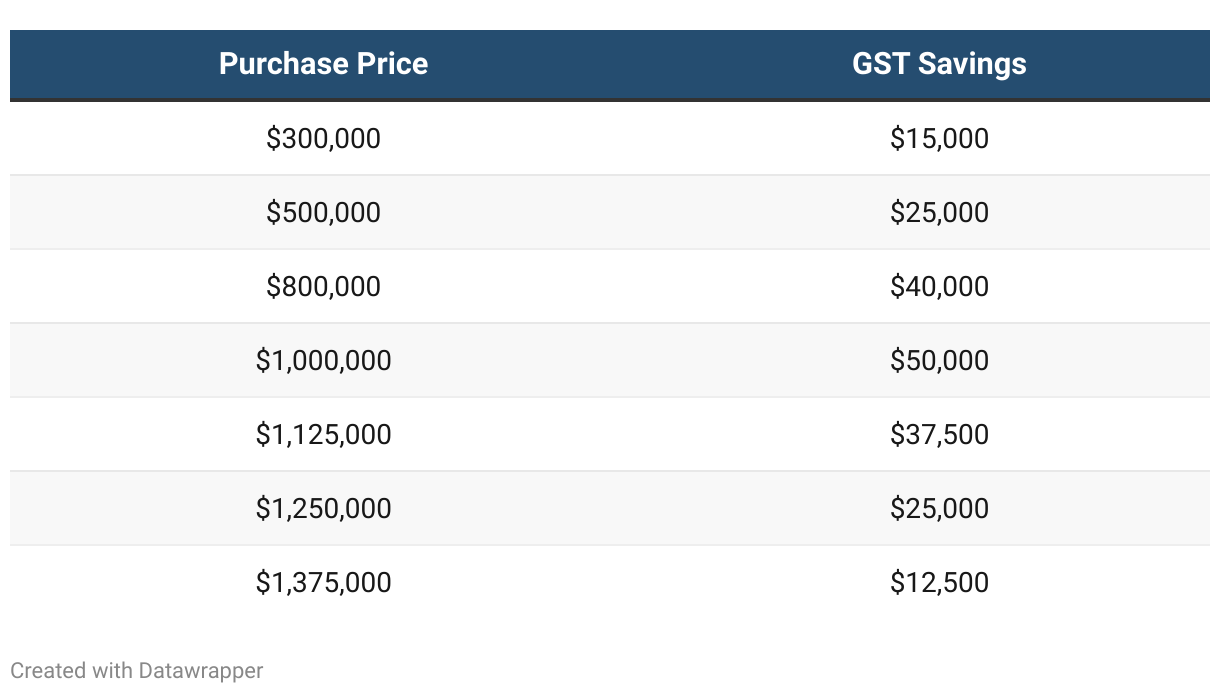Image resolution: width=1220 pixels, height=694 pixels.
Task: Click the Purchase Price column header
Action: pos(323,64)
